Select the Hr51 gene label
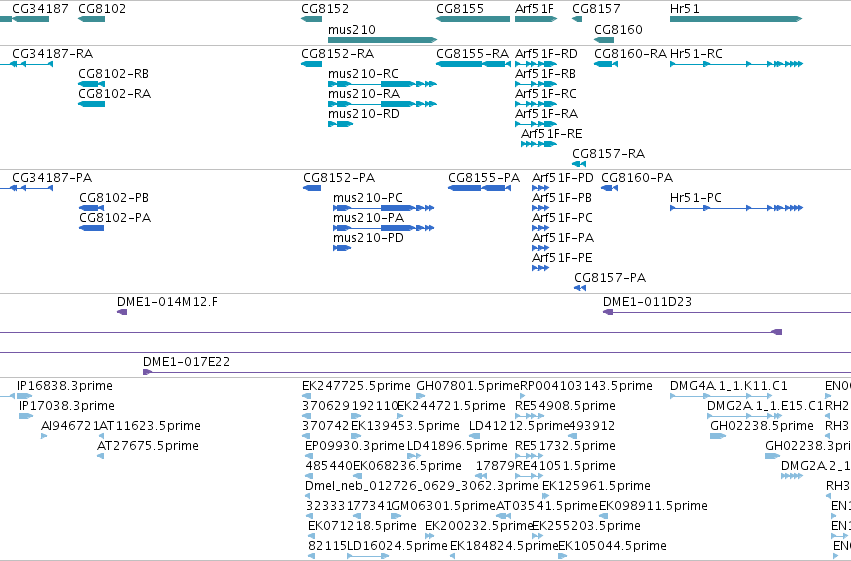The height and width of the screenshot is (561, 851). (685, 9)
